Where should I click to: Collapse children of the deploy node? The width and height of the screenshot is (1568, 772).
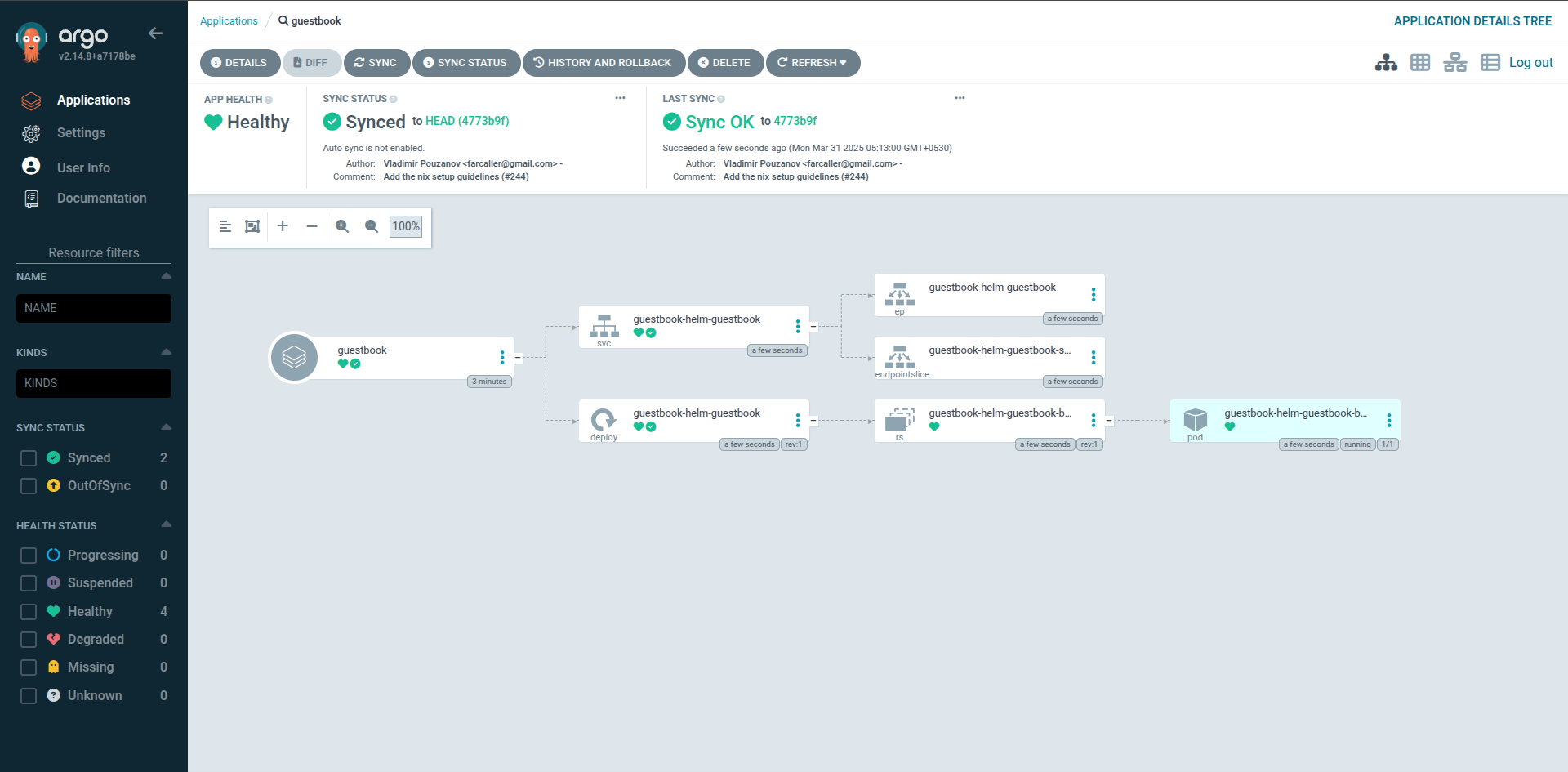coord(813,420)
